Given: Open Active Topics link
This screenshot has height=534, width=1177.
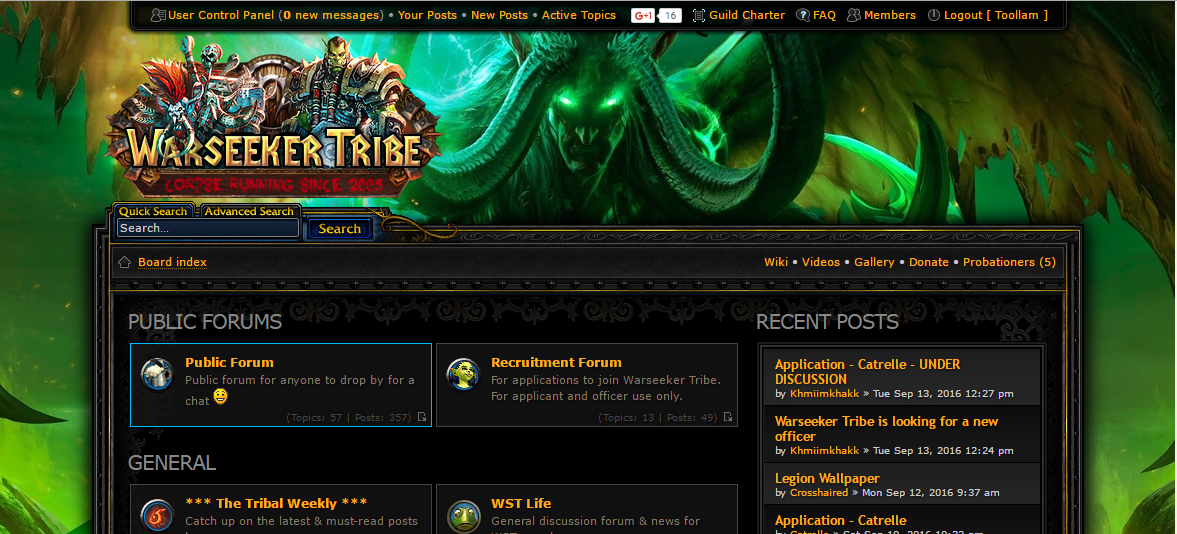Looking at the screenshot, I should pos(579,15).
